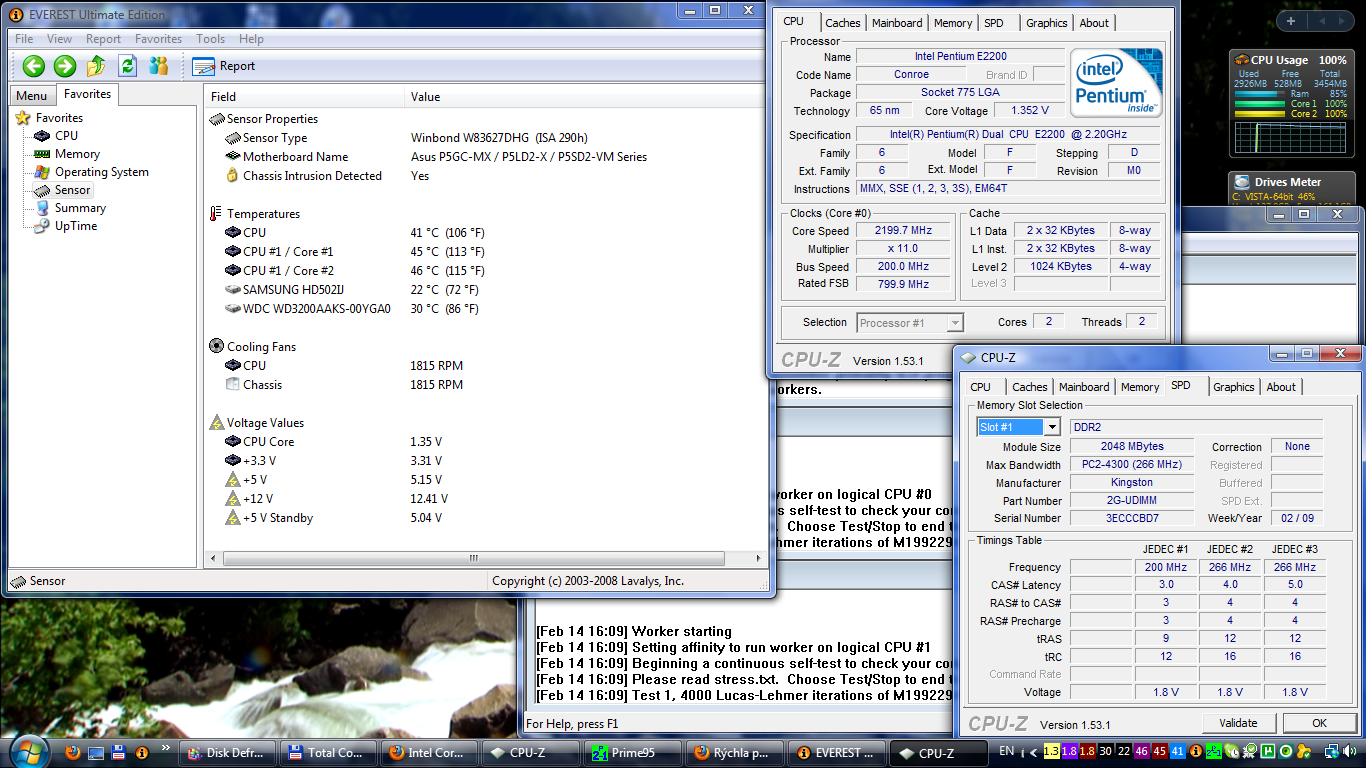Open the Graphics tab in lower CPU-Z window
1372x768 pixels.
pos(1233,387)
